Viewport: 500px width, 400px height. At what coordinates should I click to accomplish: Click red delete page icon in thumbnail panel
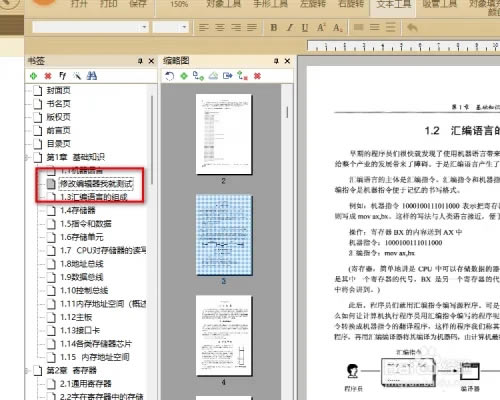point(257,76)
